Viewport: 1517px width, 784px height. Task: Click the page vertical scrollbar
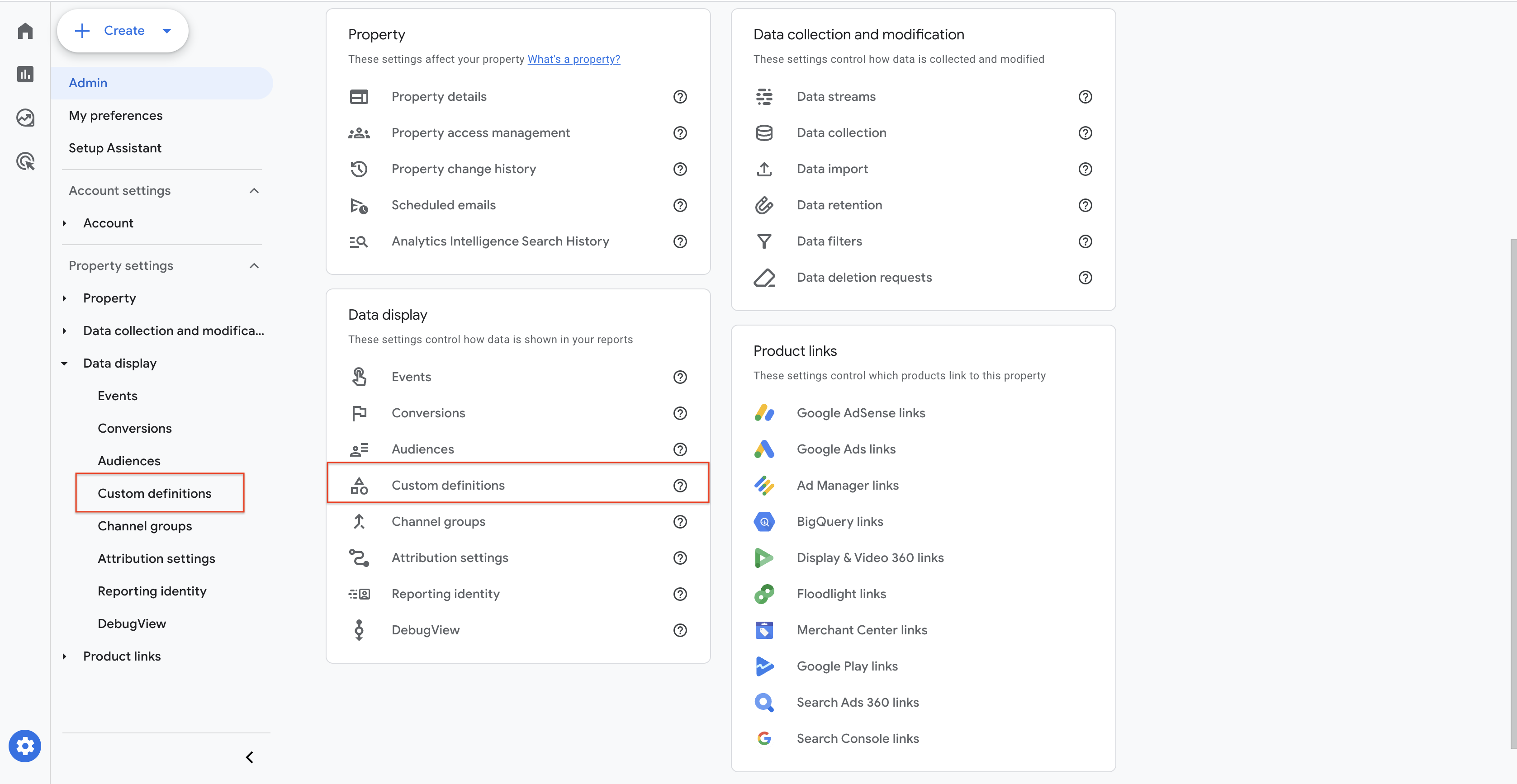[x=1513, y=493]
